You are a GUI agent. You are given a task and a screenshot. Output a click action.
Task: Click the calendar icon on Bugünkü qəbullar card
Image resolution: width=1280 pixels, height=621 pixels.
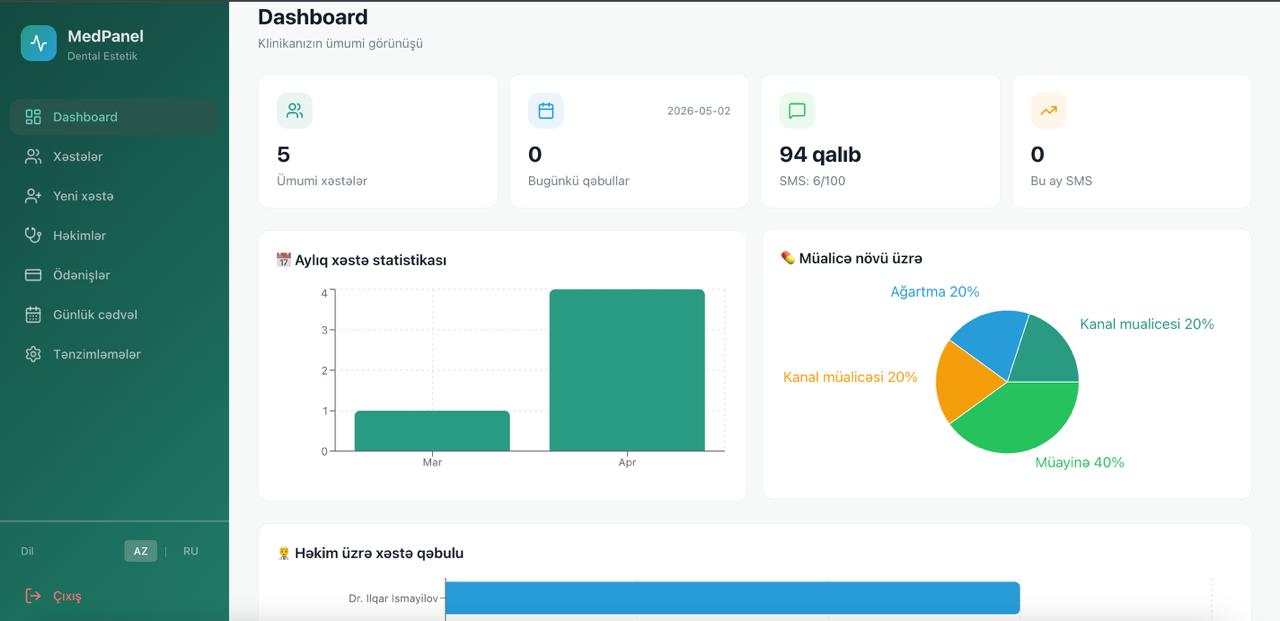[546, 111]
